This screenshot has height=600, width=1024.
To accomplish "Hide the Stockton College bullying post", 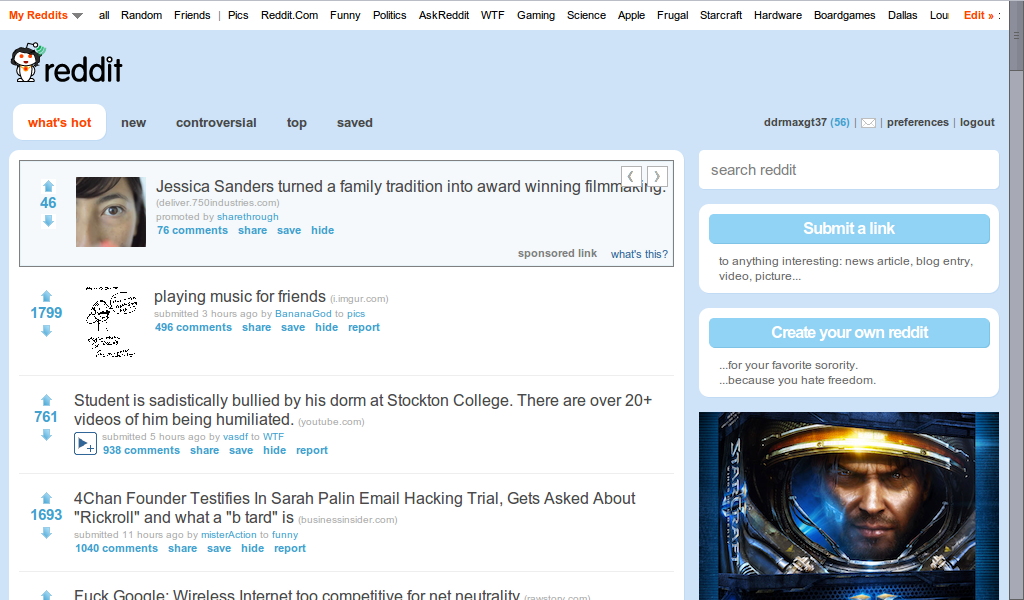I will point(274,450).
